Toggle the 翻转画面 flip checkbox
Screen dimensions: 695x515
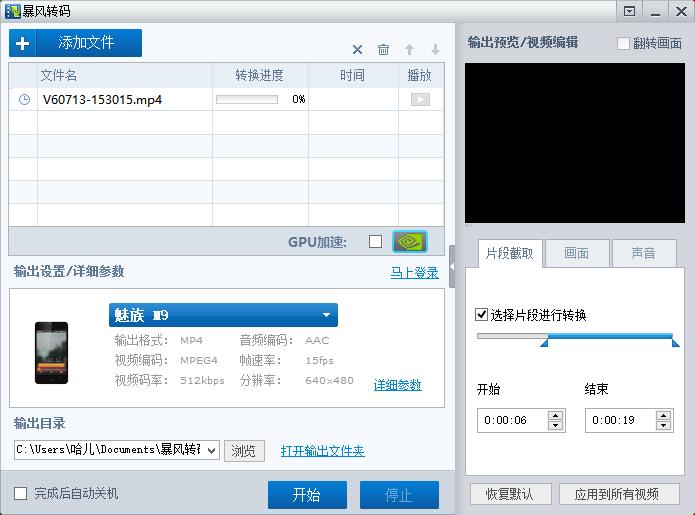pos(623,43)
